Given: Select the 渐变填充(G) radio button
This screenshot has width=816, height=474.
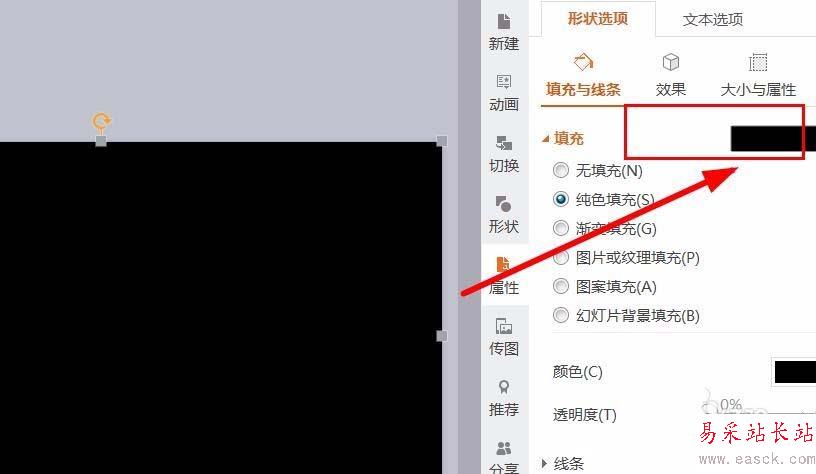Looking at the screenshot, I should [560, 228].
